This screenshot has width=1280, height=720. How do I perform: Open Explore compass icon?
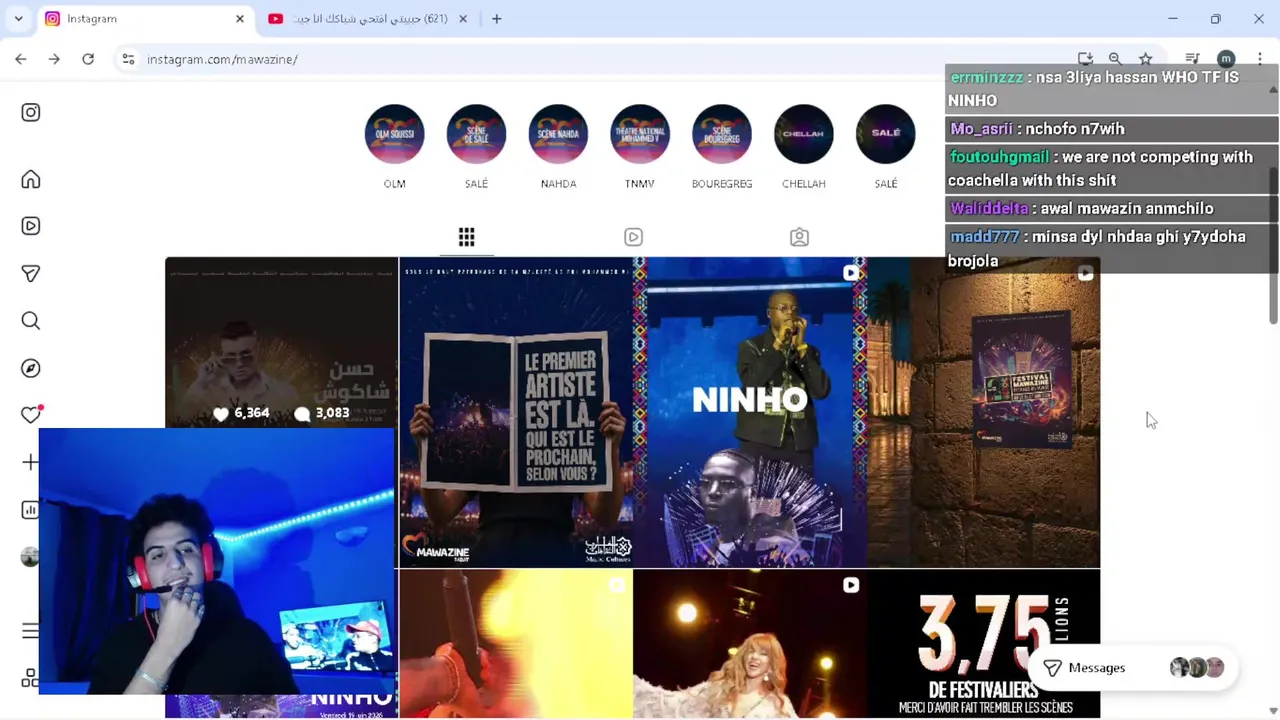[x=31, y=368]
